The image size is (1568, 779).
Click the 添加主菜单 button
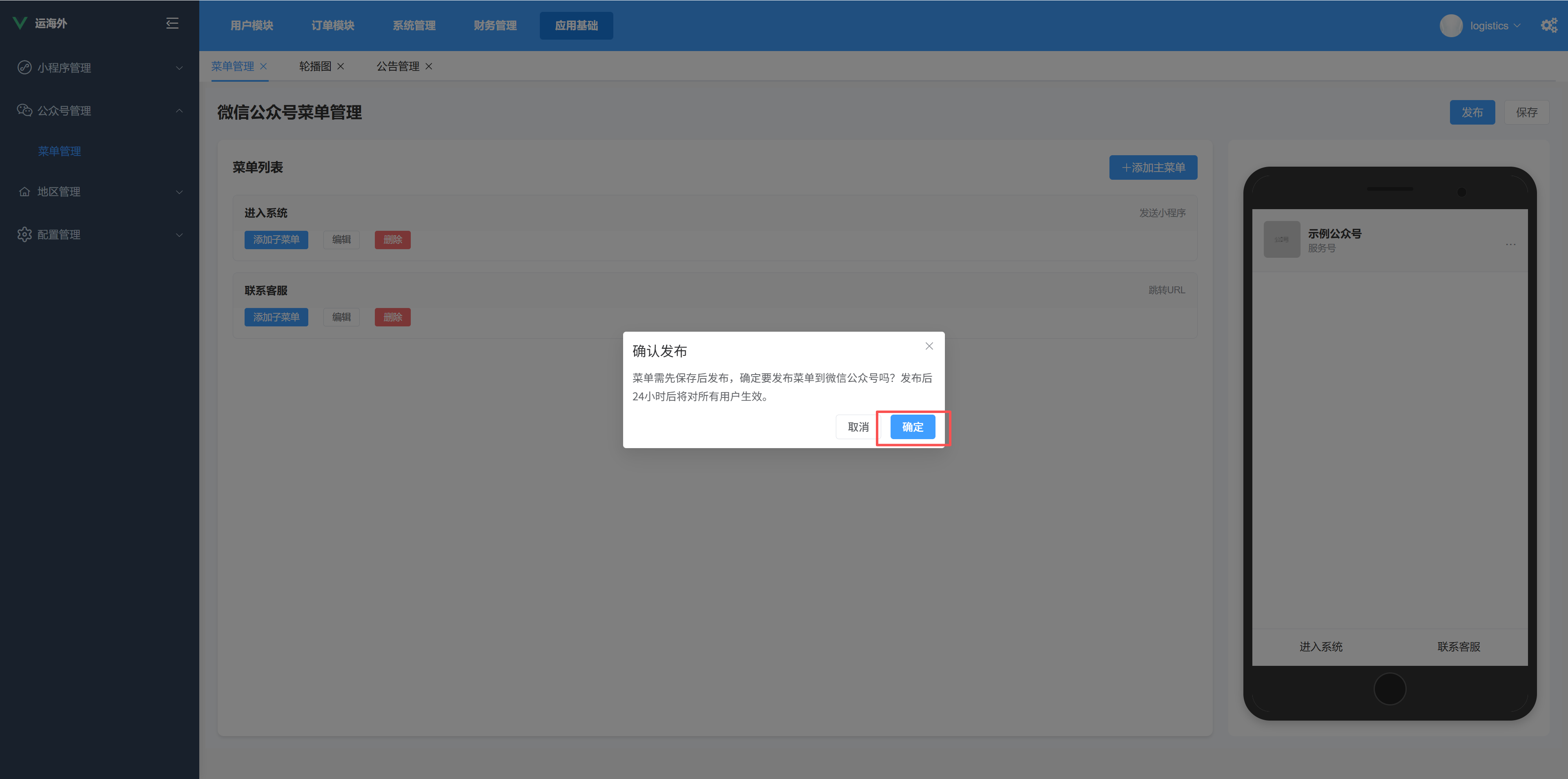(1152, 167)
